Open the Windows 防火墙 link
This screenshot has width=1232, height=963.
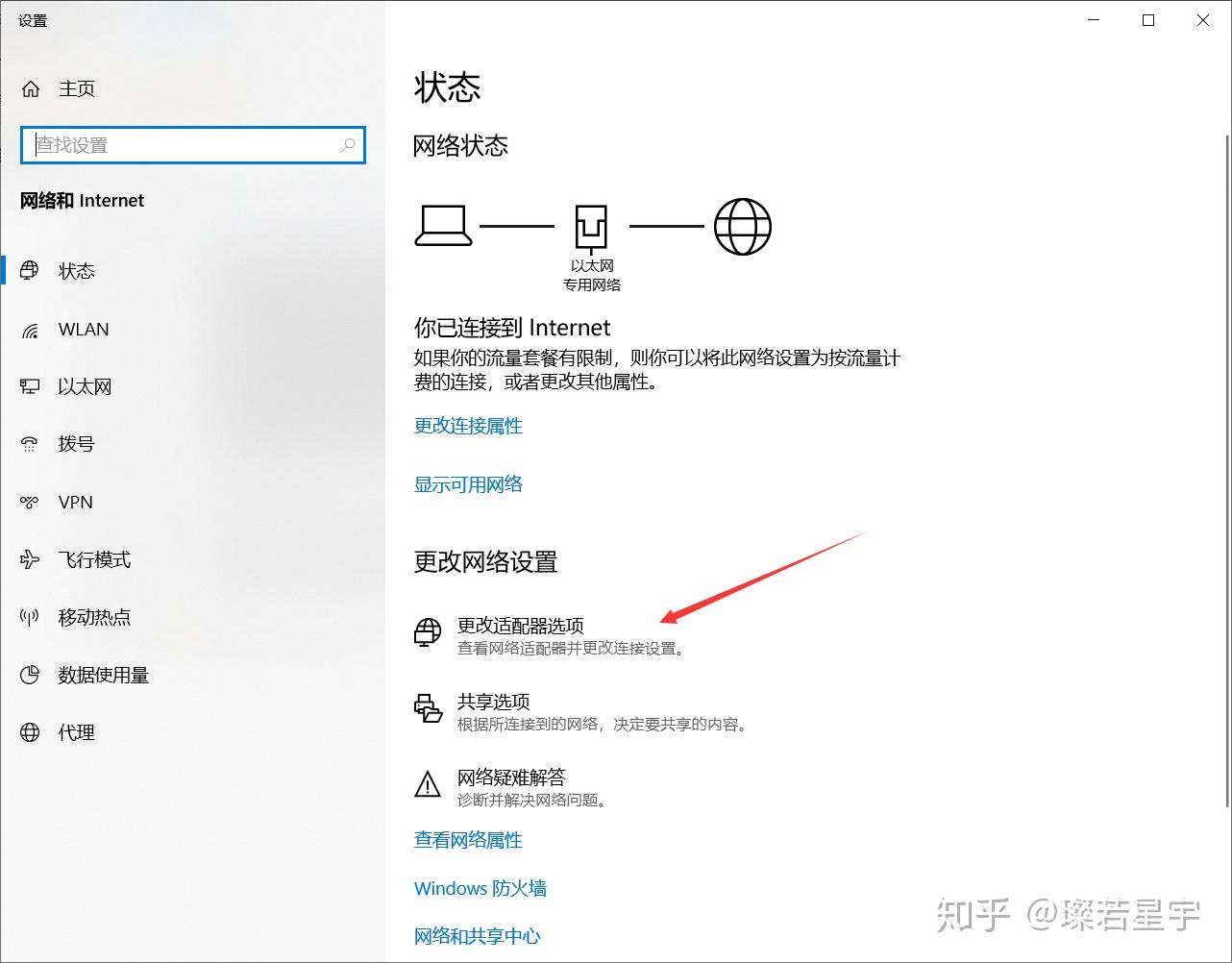point(480,888)
